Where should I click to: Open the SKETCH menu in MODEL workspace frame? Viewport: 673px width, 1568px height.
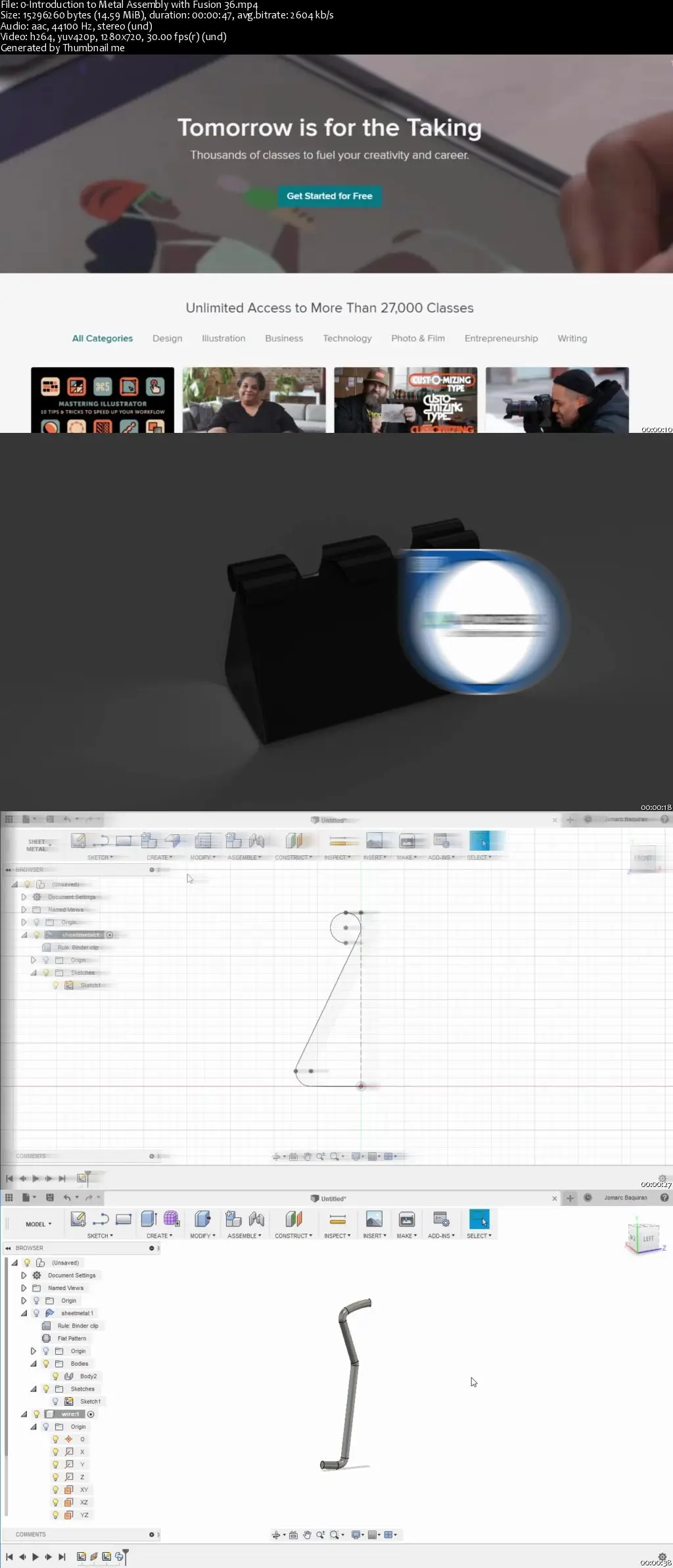click(x=100, y=1236)
